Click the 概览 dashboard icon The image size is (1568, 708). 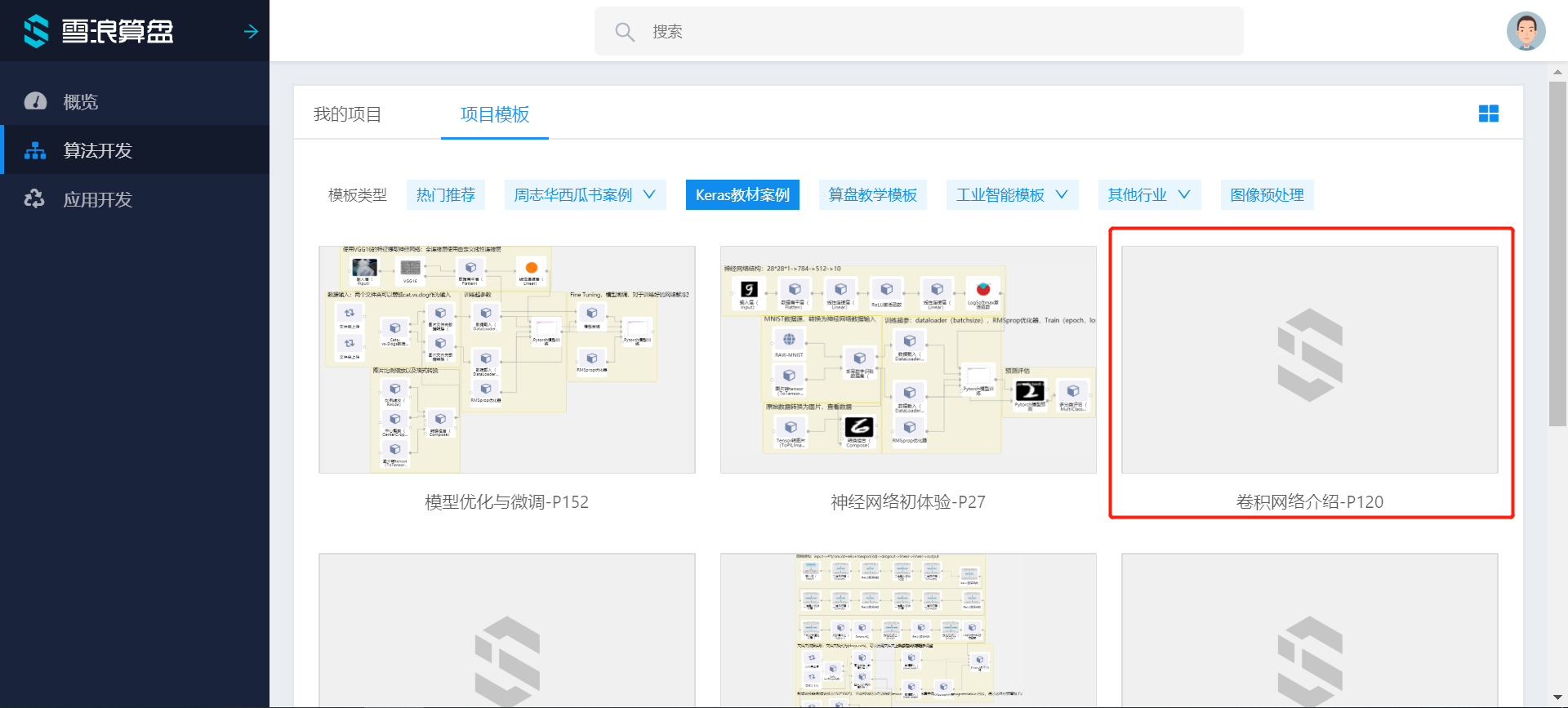(x=35, y=101)
